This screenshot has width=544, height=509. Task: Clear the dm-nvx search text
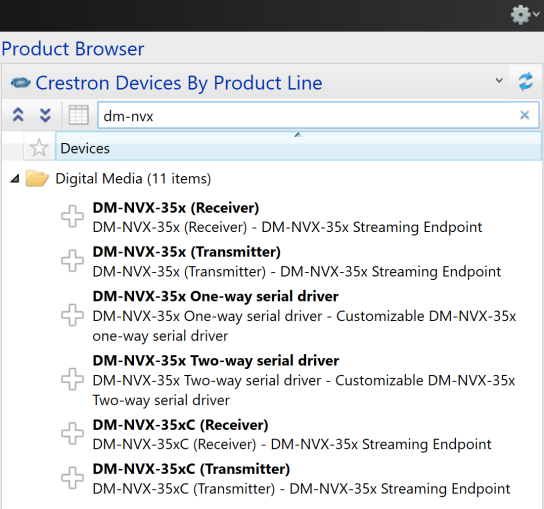pyautogui.click(x=525, y=115)
